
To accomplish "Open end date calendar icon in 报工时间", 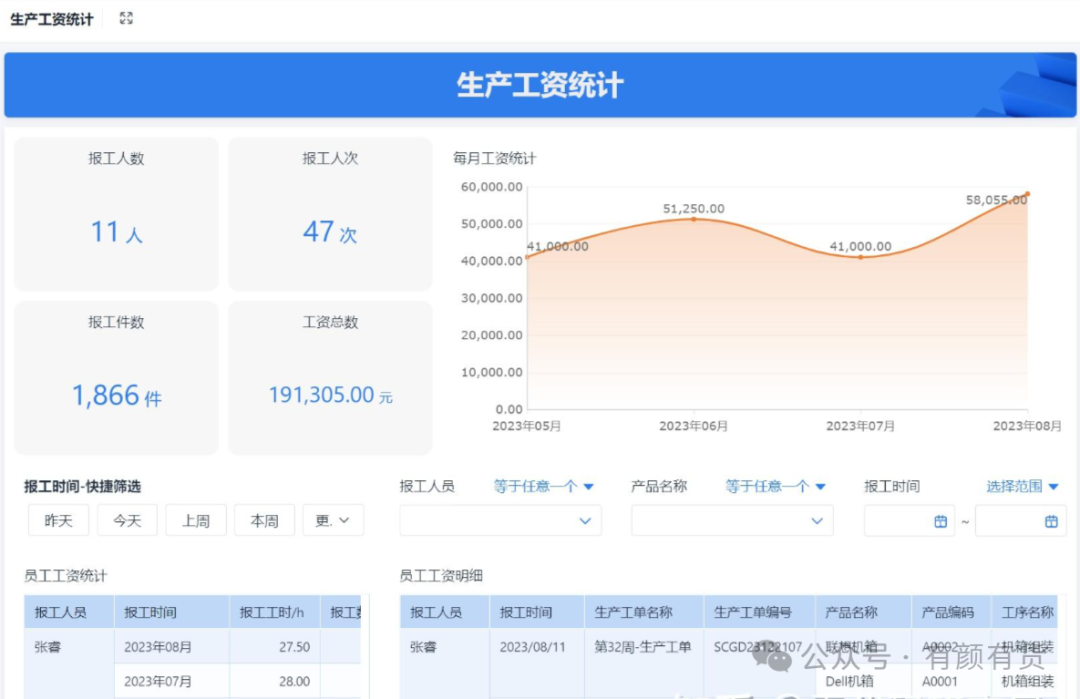I will click(x=1051, y=521).
